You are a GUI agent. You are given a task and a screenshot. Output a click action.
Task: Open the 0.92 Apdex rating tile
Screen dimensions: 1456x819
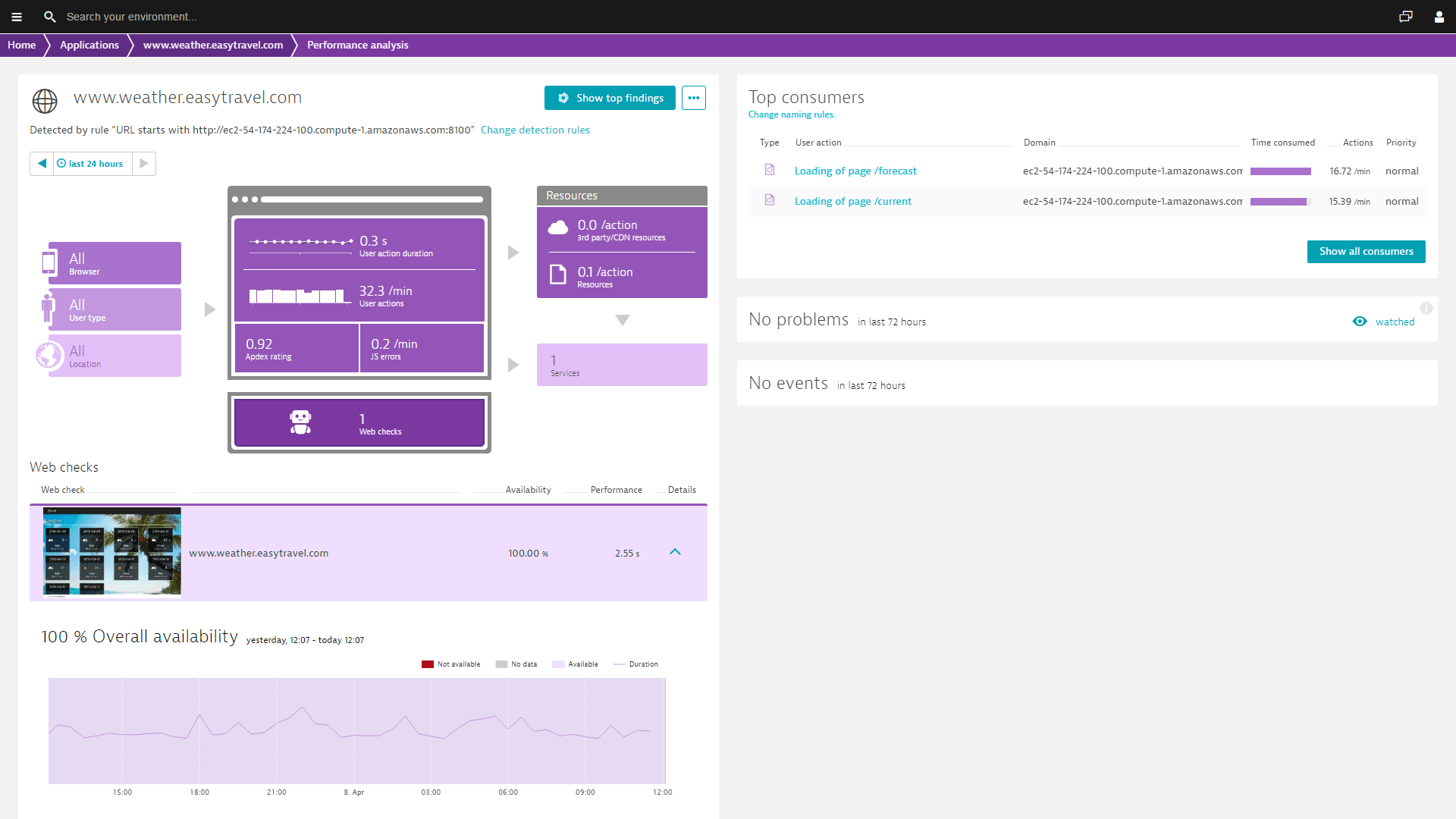(x=297, y=348)
